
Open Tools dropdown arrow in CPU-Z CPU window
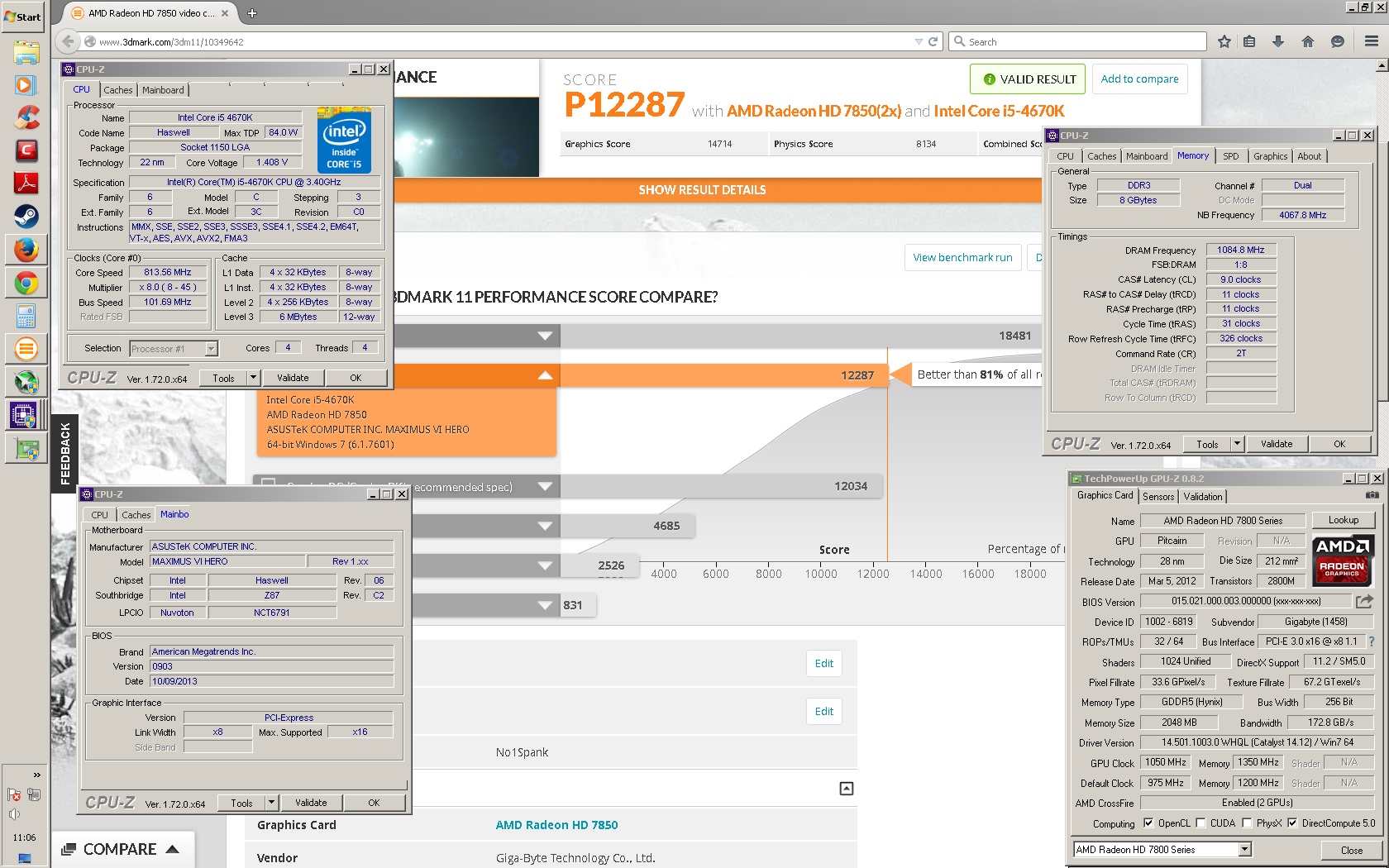(254, 378)
